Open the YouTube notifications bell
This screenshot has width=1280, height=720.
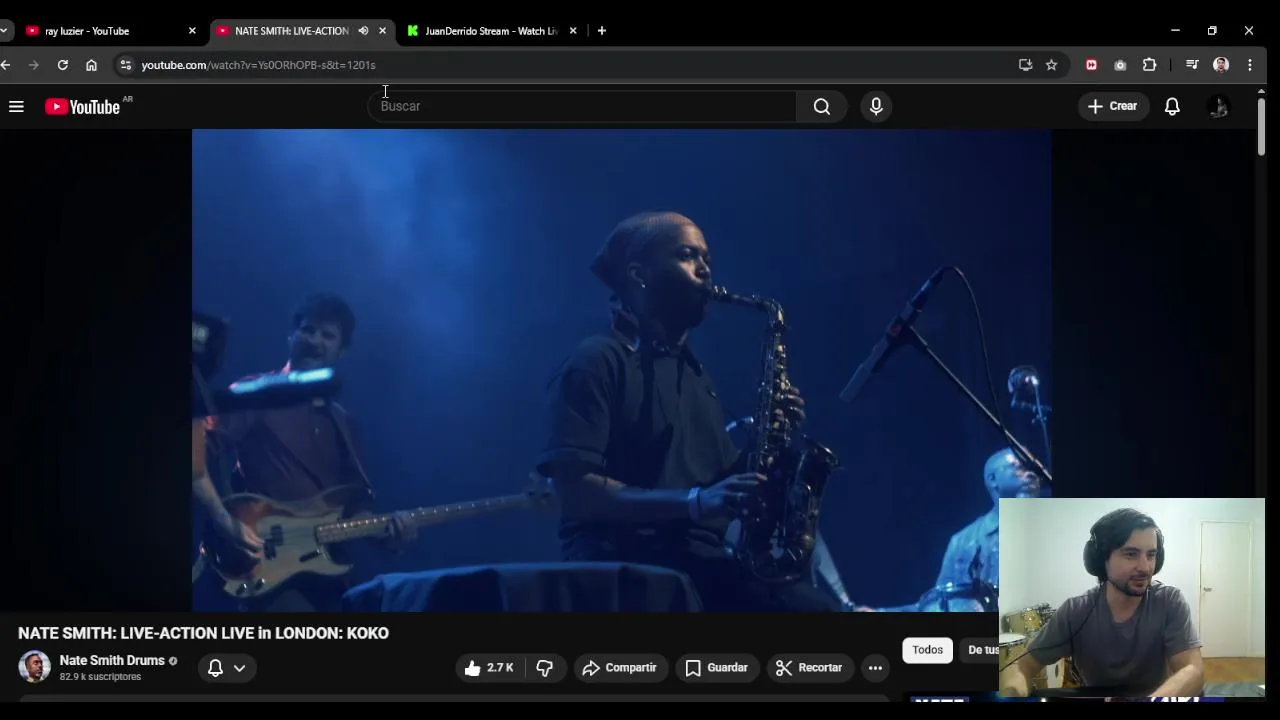click(1172, 106)
